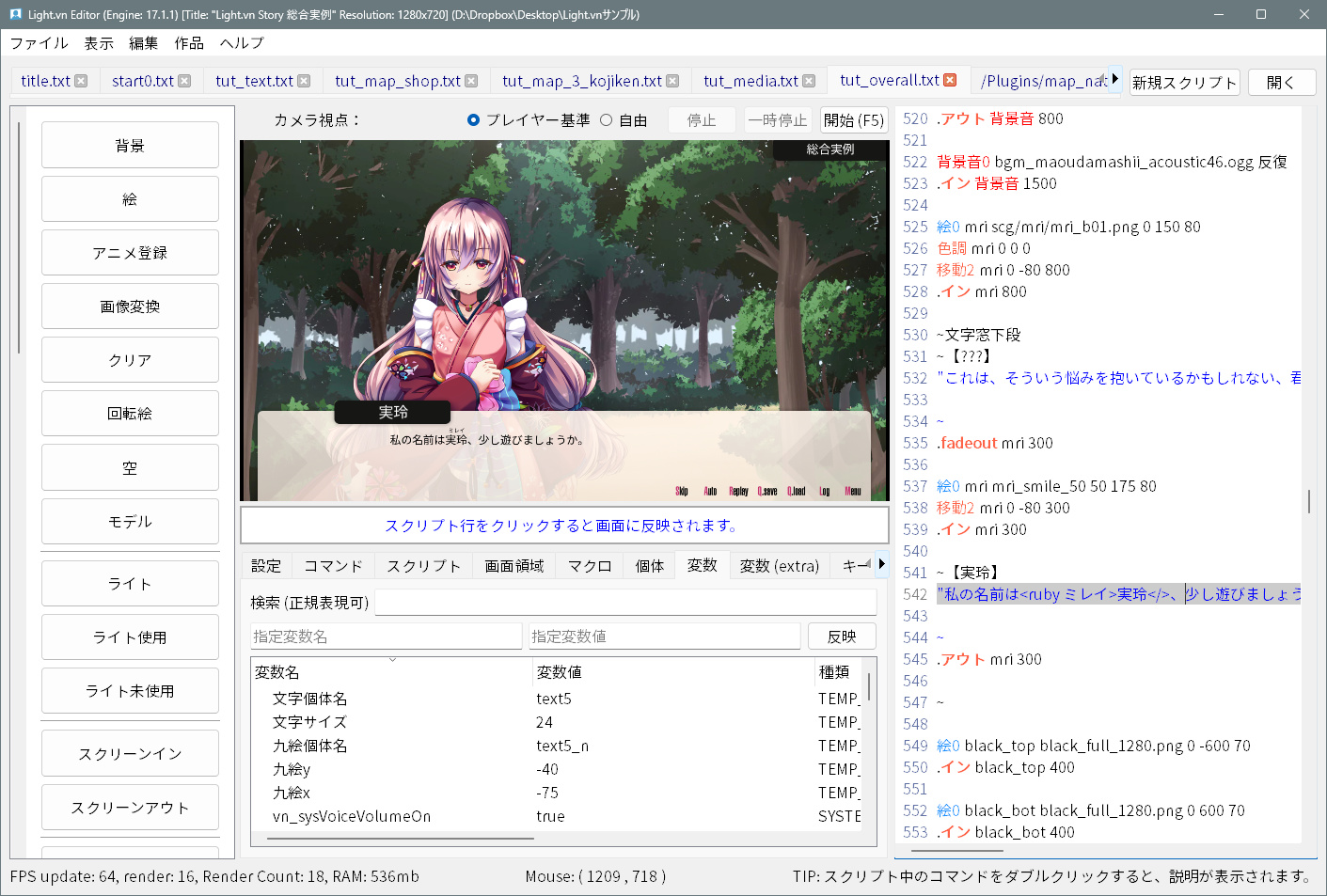Switch to the スクリプト tab
Image resolution: width=1327 pixels, height=896 pixels.
[424, 566]
